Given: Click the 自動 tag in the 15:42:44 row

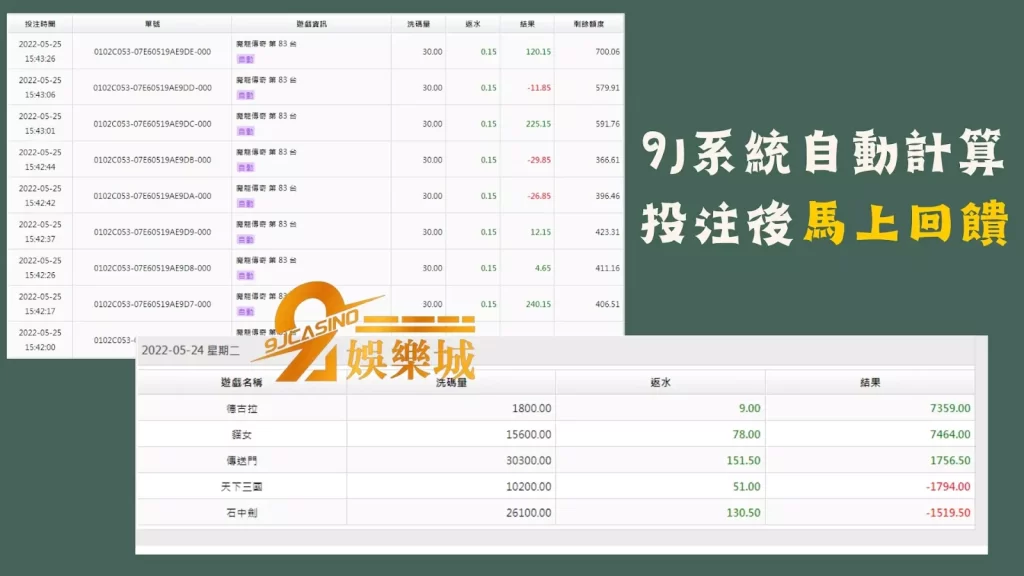Looking at the screenshot, I should click(246, 167).
